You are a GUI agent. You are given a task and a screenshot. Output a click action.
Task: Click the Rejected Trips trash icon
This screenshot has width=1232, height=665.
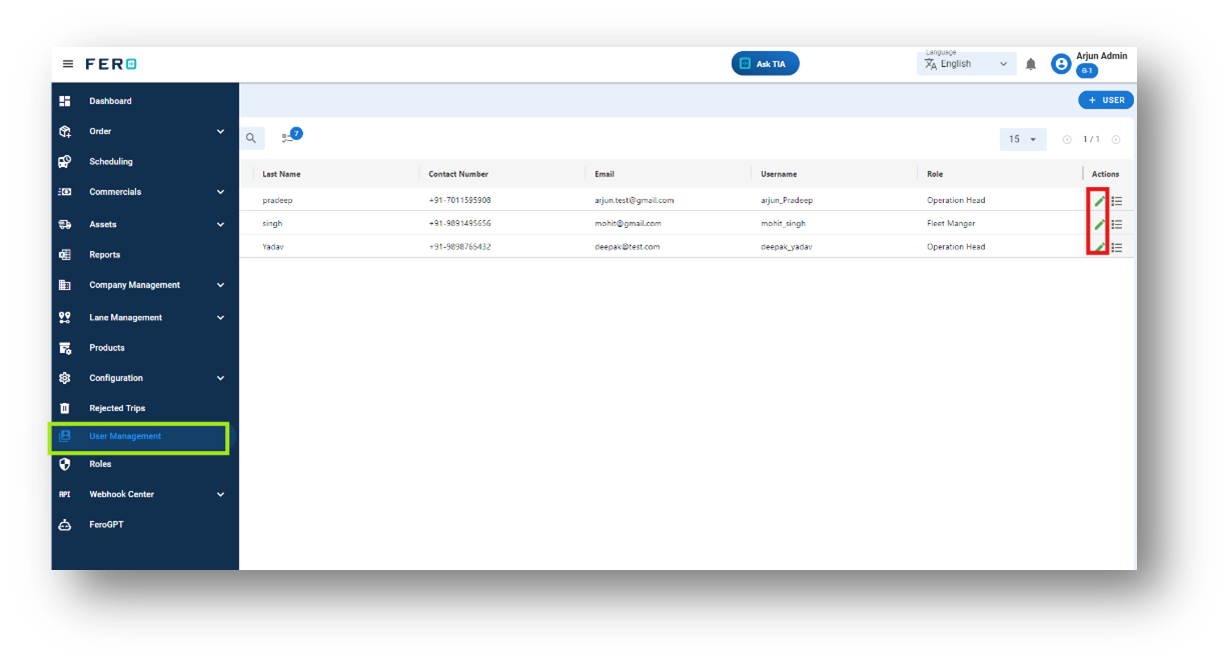[x=65, y=408]
